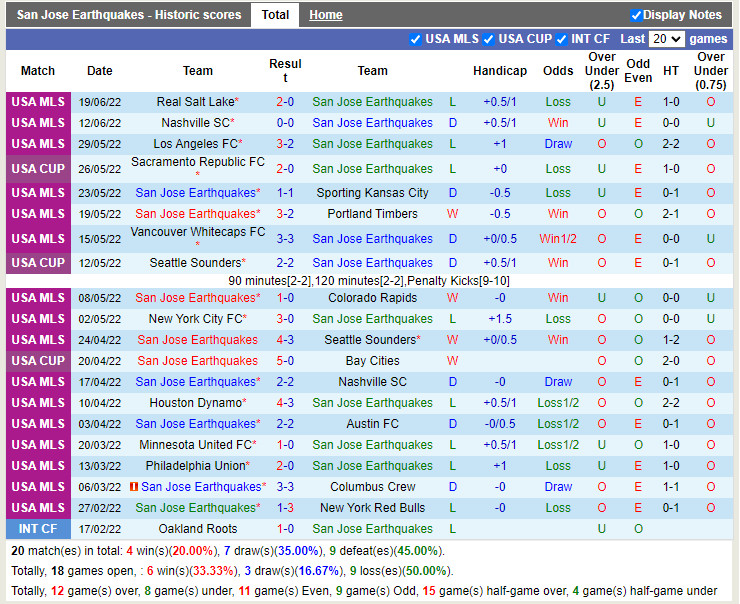
Task: Open the Sporting Kansas City team link
Action: (x=372, y=193)
